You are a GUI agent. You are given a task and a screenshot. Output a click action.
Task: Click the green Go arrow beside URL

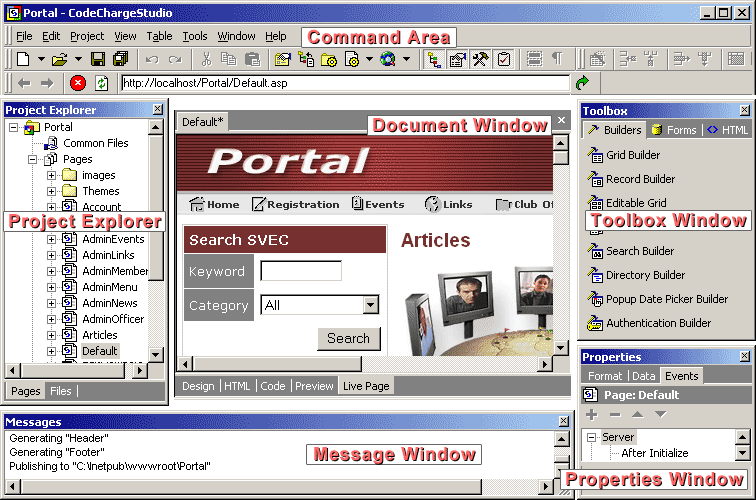click(582, 83)
